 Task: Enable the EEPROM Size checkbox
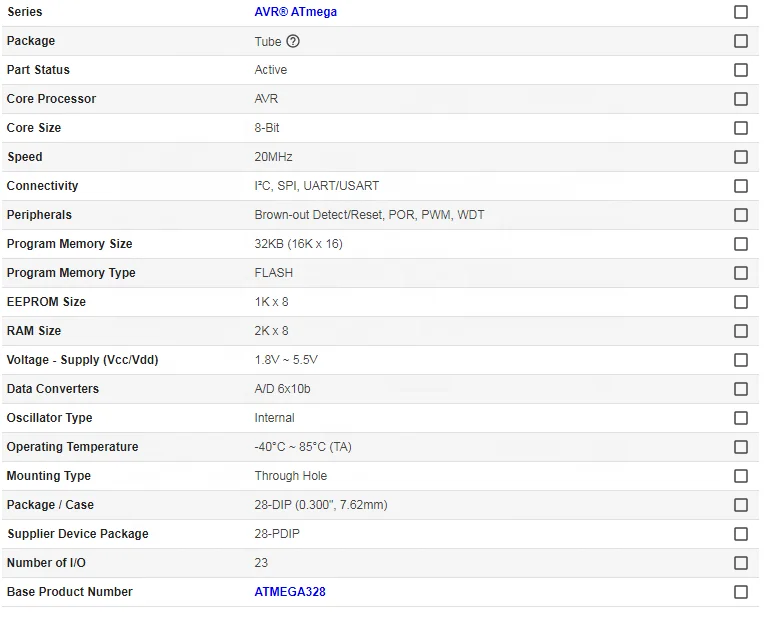741,302
